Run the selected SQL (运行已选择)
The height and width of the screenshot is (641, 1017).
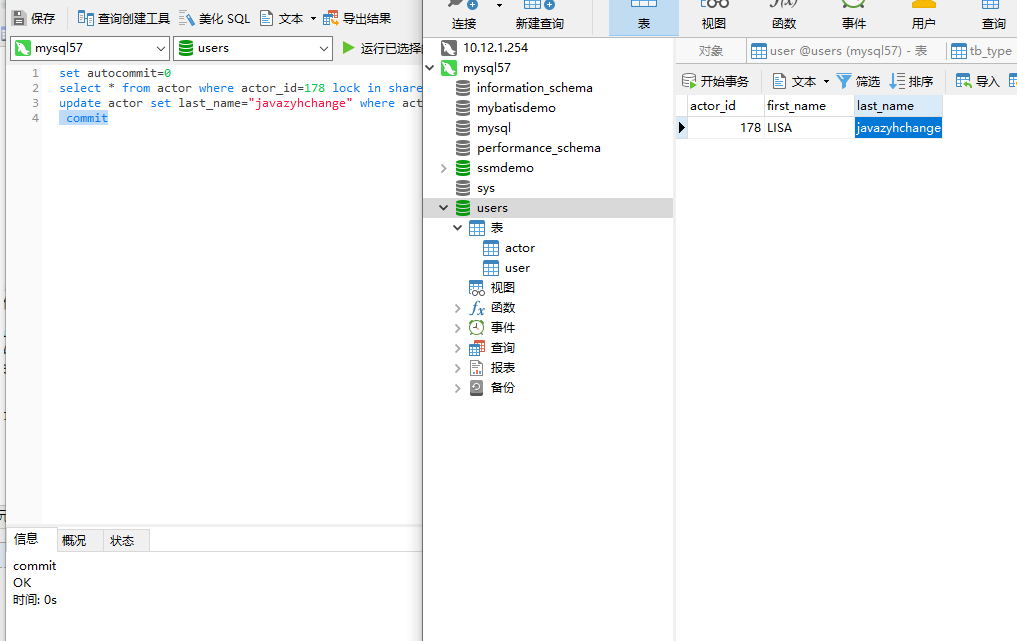[x=381, y=48]
